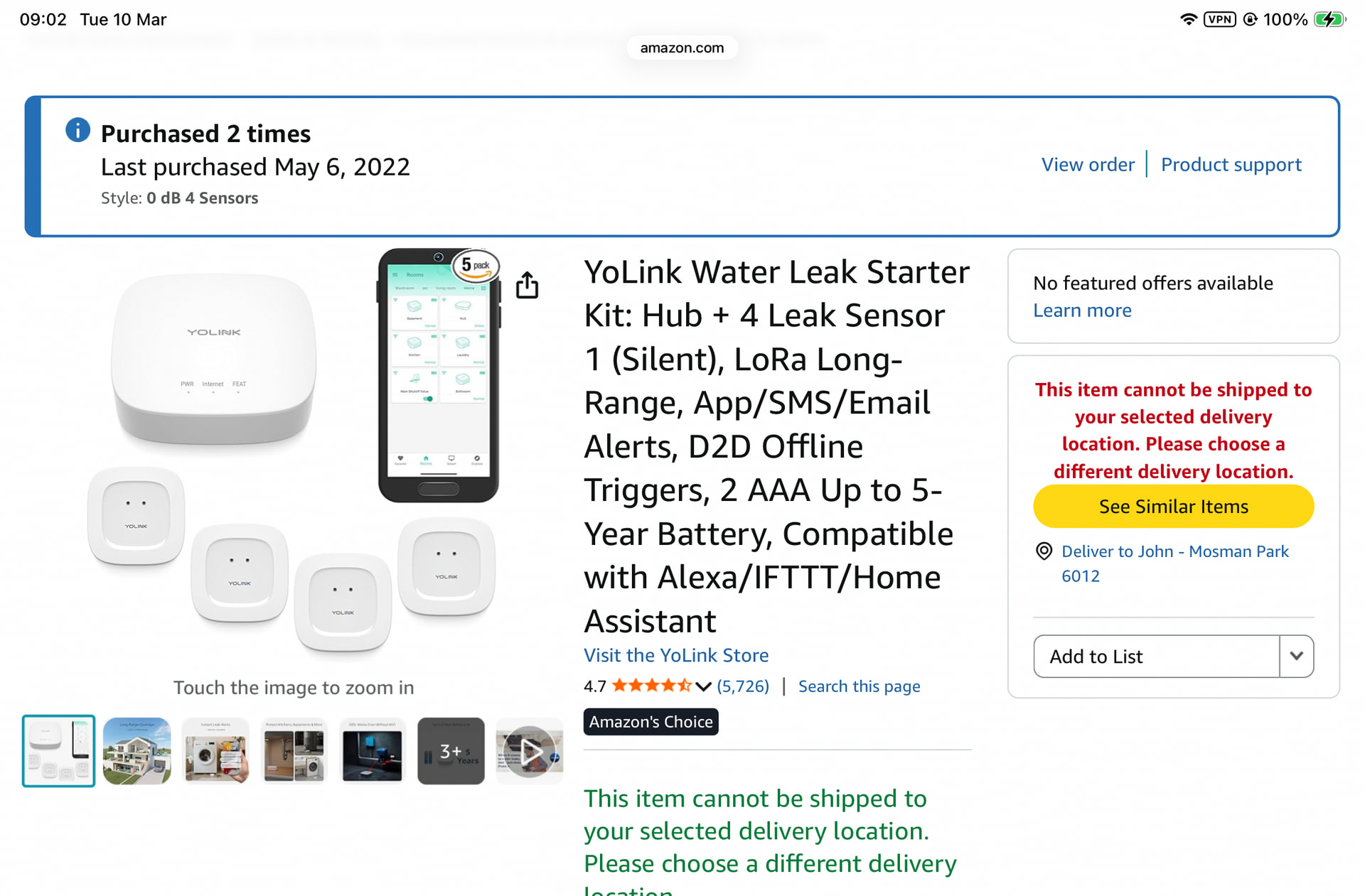This screenshot has height=896, width=1365.
Task: Click the star rating icons
Action: 651,686
